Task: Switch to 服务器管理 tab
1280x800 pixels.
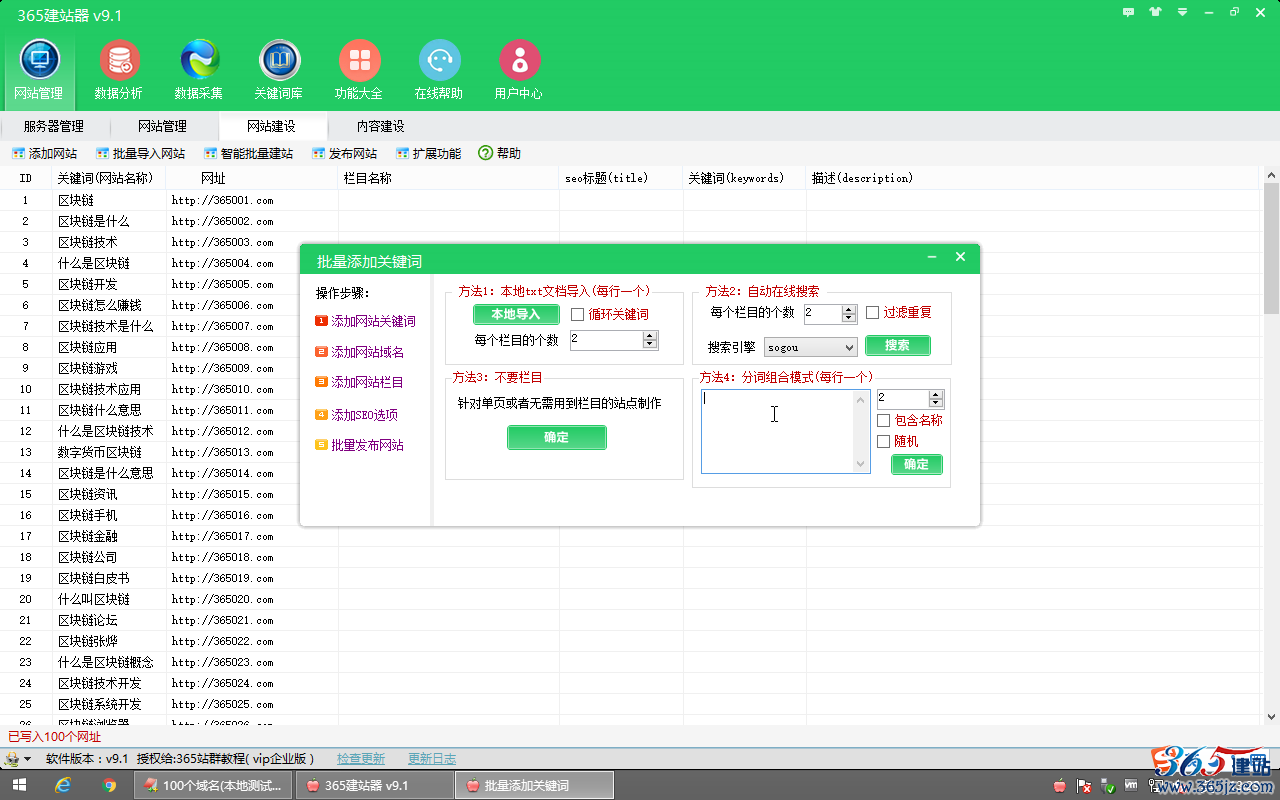Action: [54, 126]
